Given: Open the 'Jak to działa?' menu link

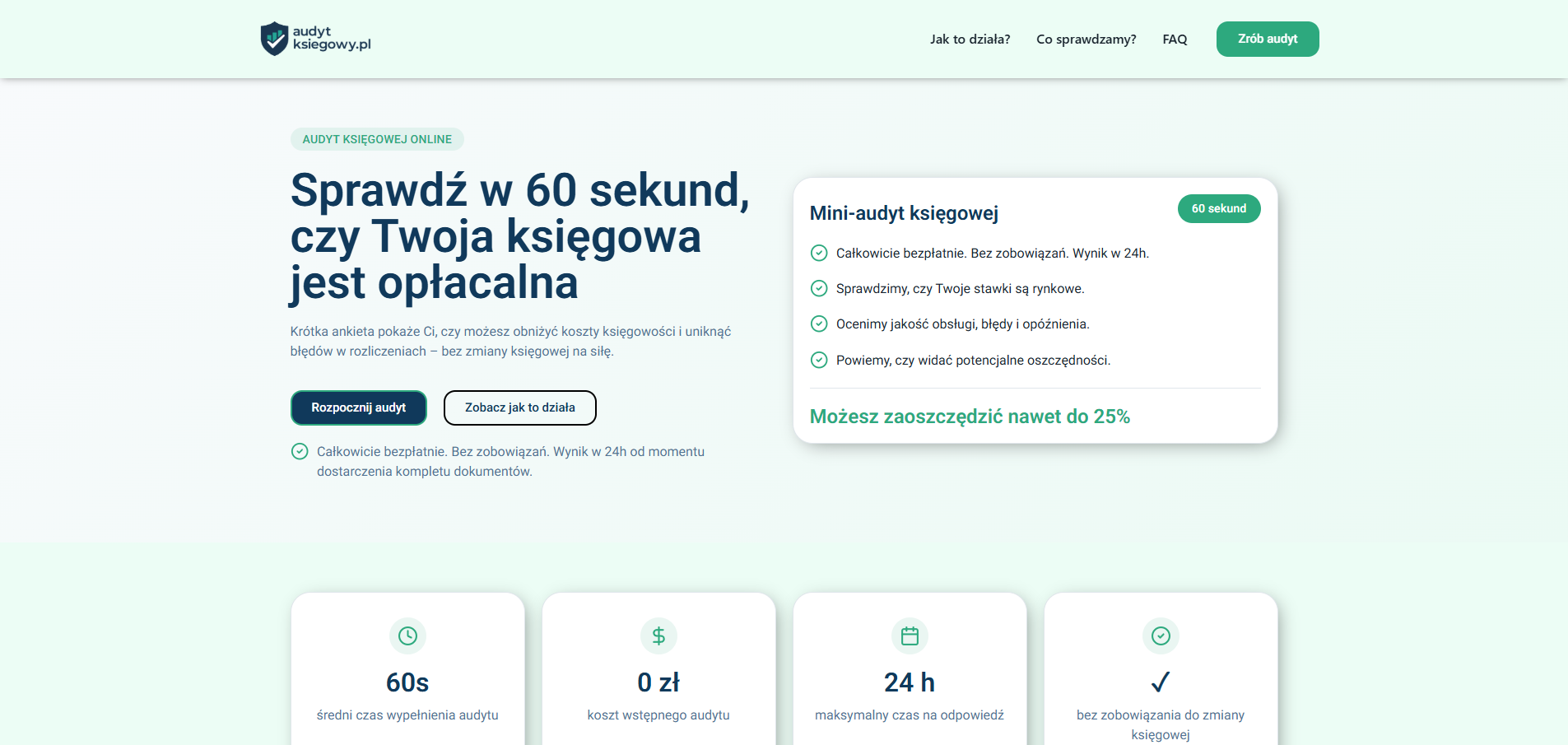Looking at the screenshot, I should click(x=970, y=40).
